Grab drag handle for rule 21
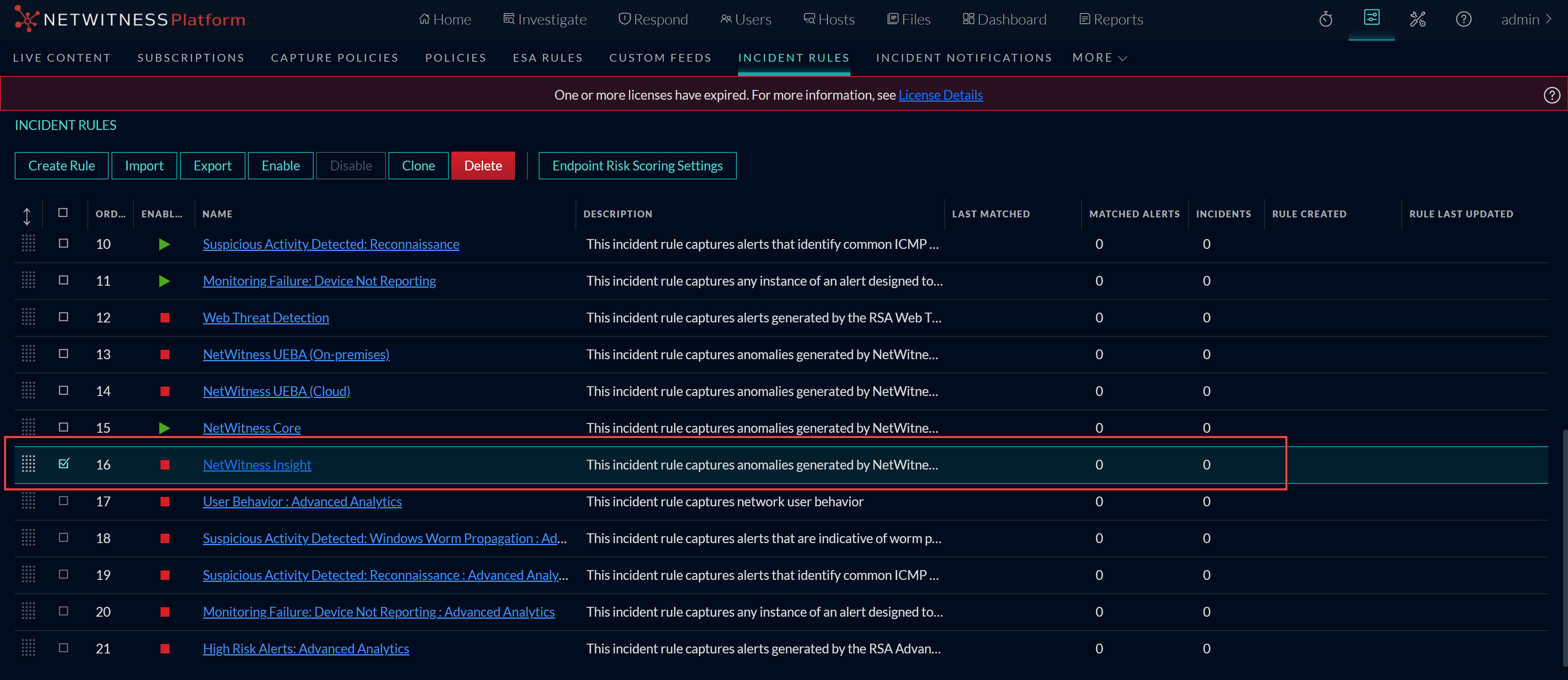The image size is (1568, 680). (29, 648)
